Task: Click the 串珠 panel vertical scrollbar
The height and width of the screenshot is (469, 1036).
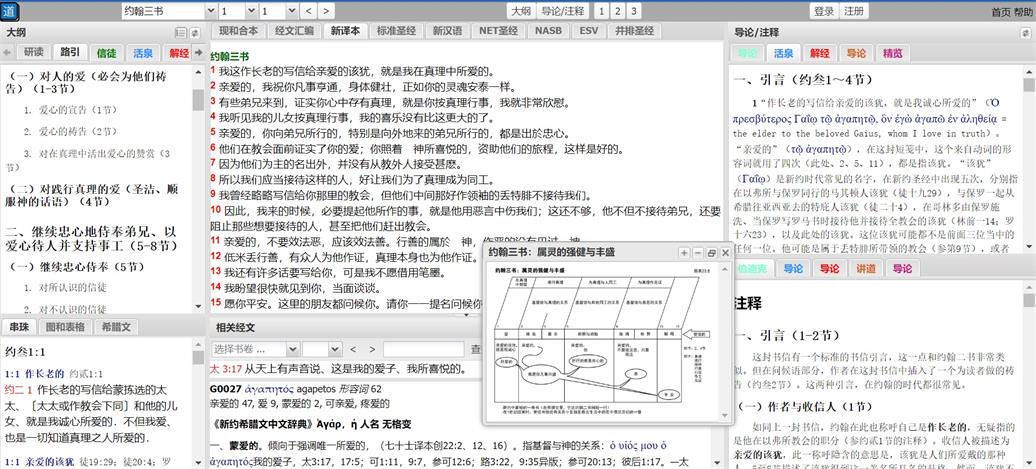Action: [198, 405]
